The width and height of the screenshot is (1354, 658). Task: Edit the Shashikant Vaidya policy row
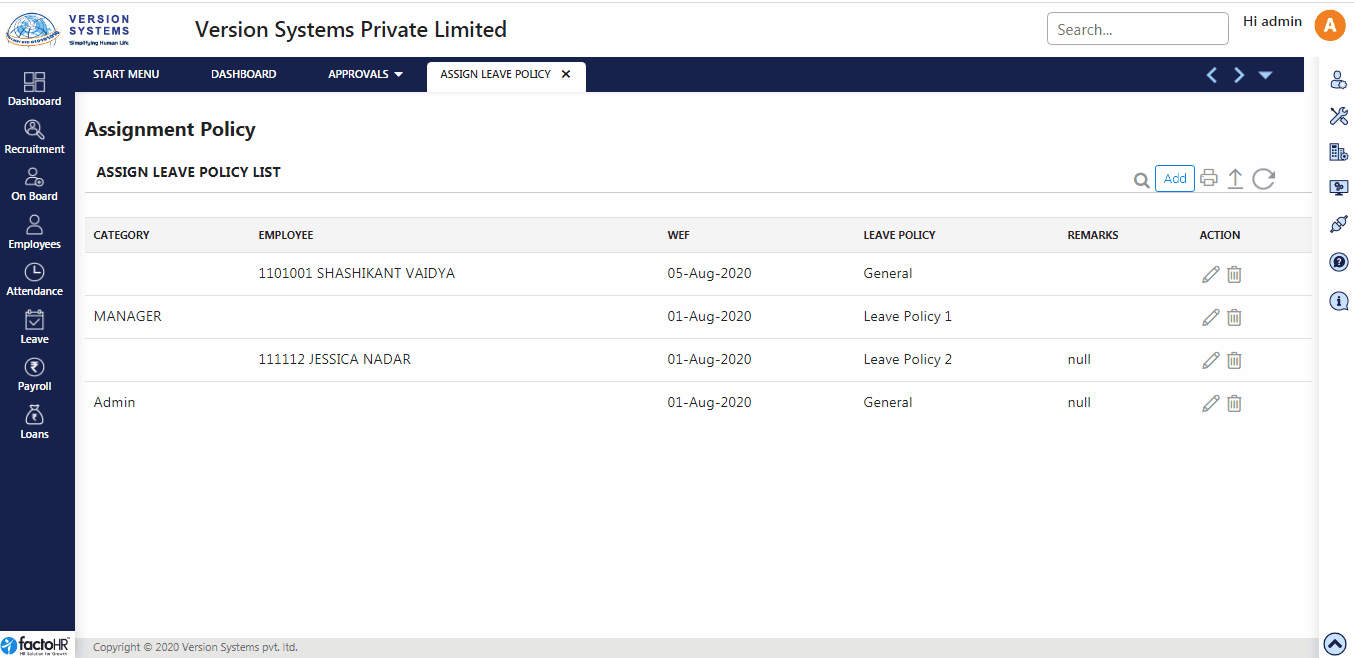pyautogui.click(x=1210, y=274)
